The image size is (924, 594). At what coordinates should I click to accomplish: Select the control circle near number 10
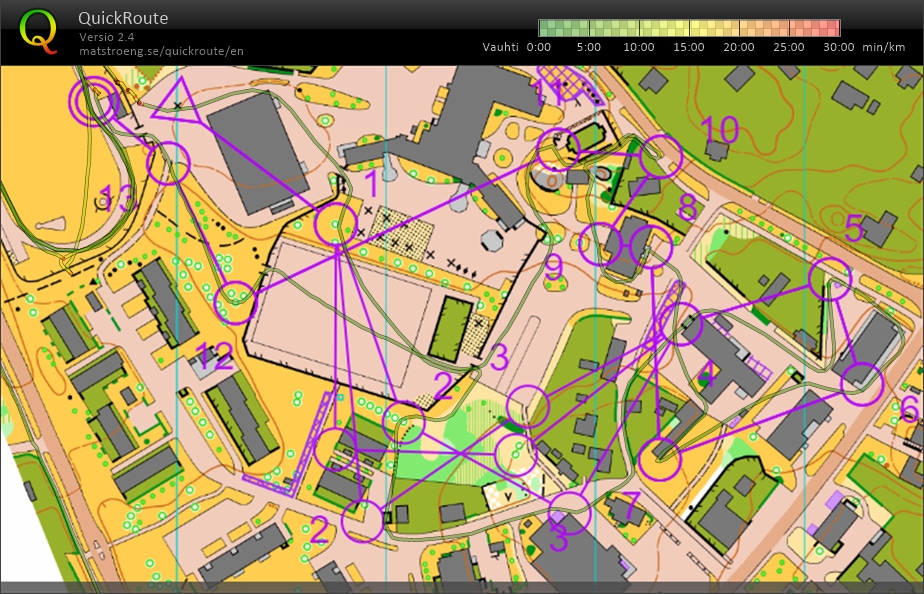pyautogui.click(x=661, y=155)
